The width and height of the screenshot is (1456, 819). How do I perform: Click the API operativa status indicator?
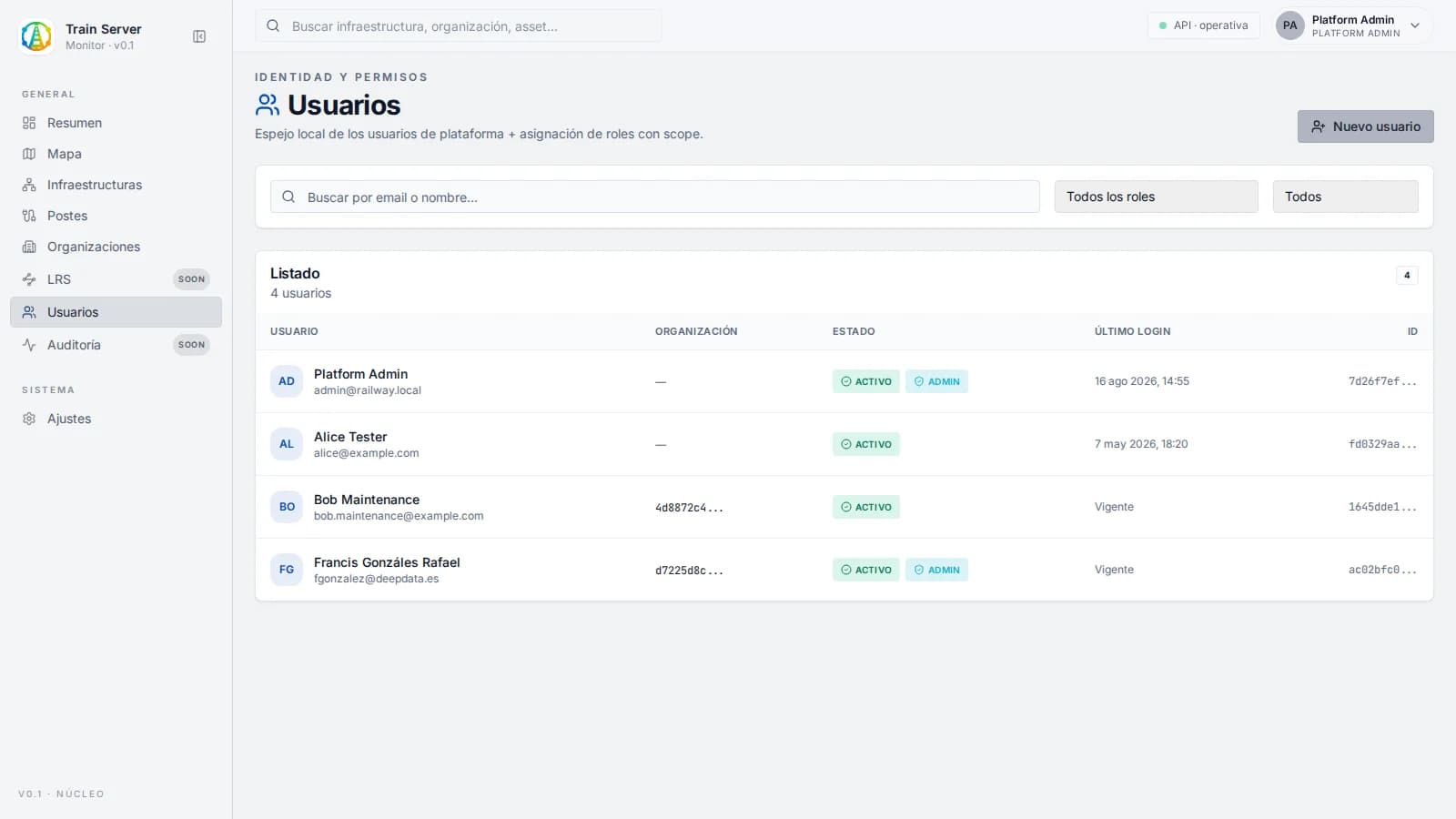(1203, 25)
